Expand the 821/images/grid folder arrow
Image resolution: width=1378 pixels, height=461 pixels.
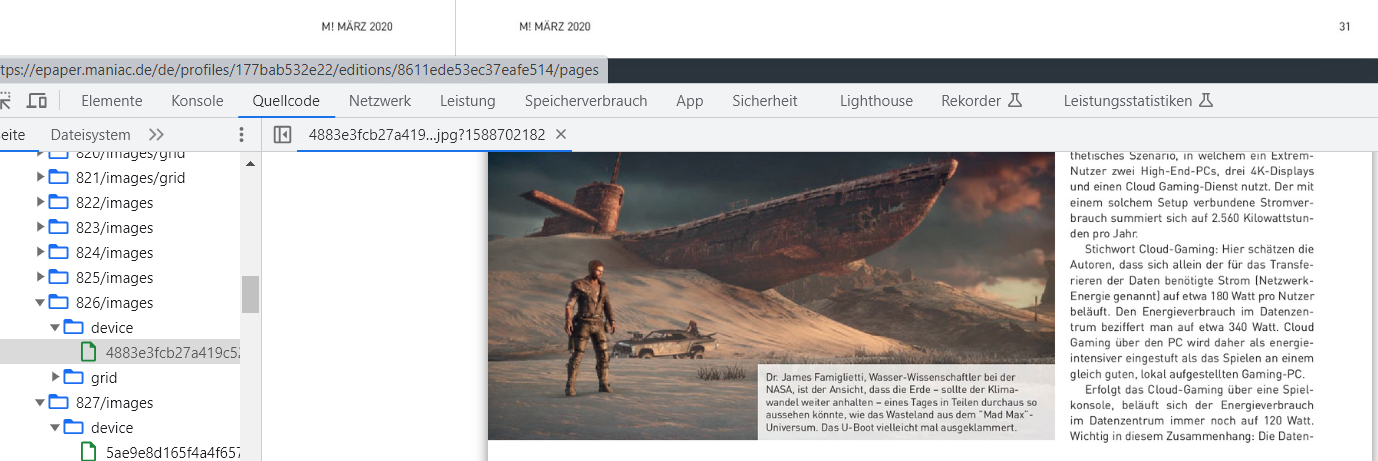[x=40, y=177]
